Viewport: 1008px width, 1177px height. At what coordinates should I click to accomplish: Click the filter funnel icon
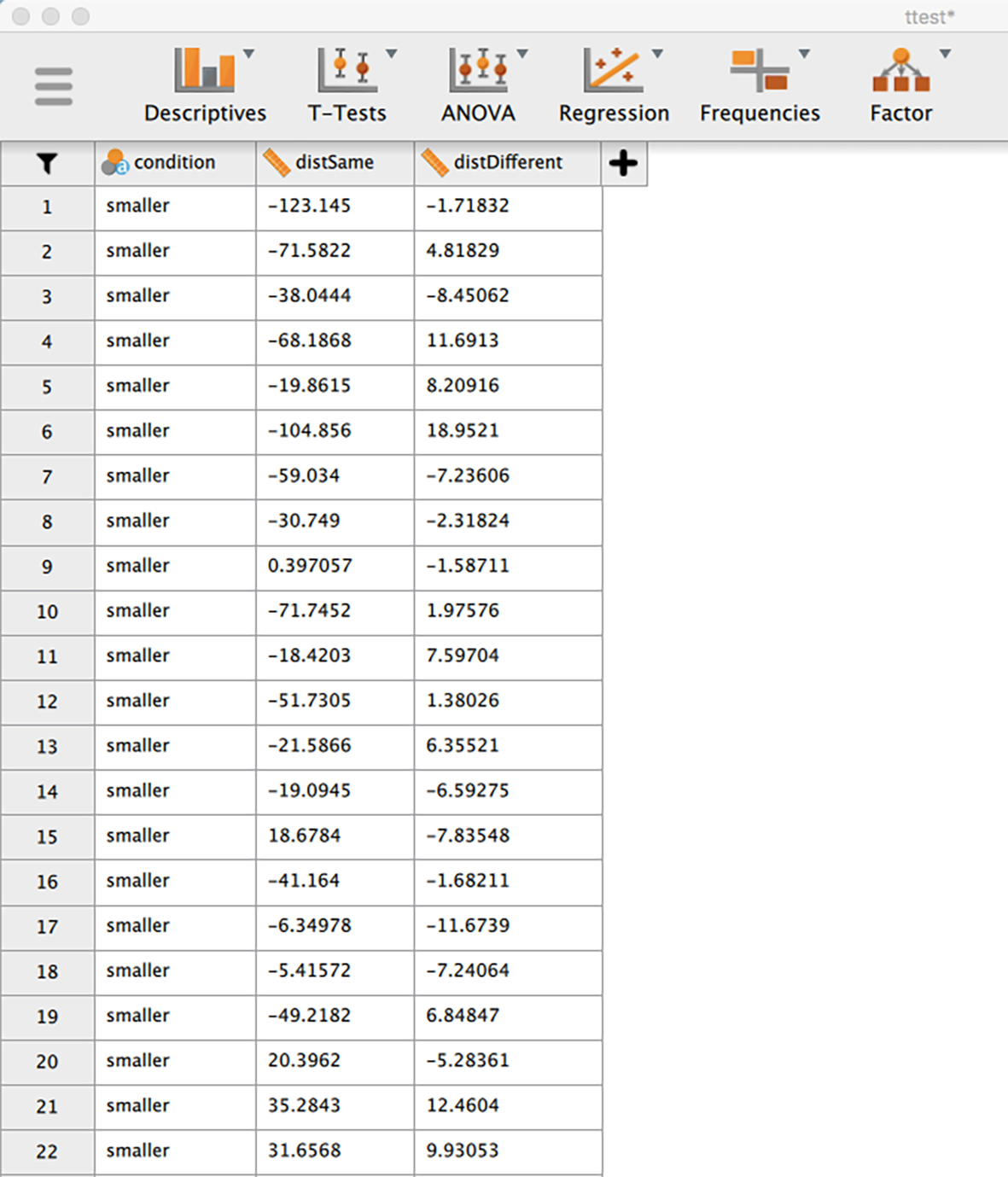[47, 163]
